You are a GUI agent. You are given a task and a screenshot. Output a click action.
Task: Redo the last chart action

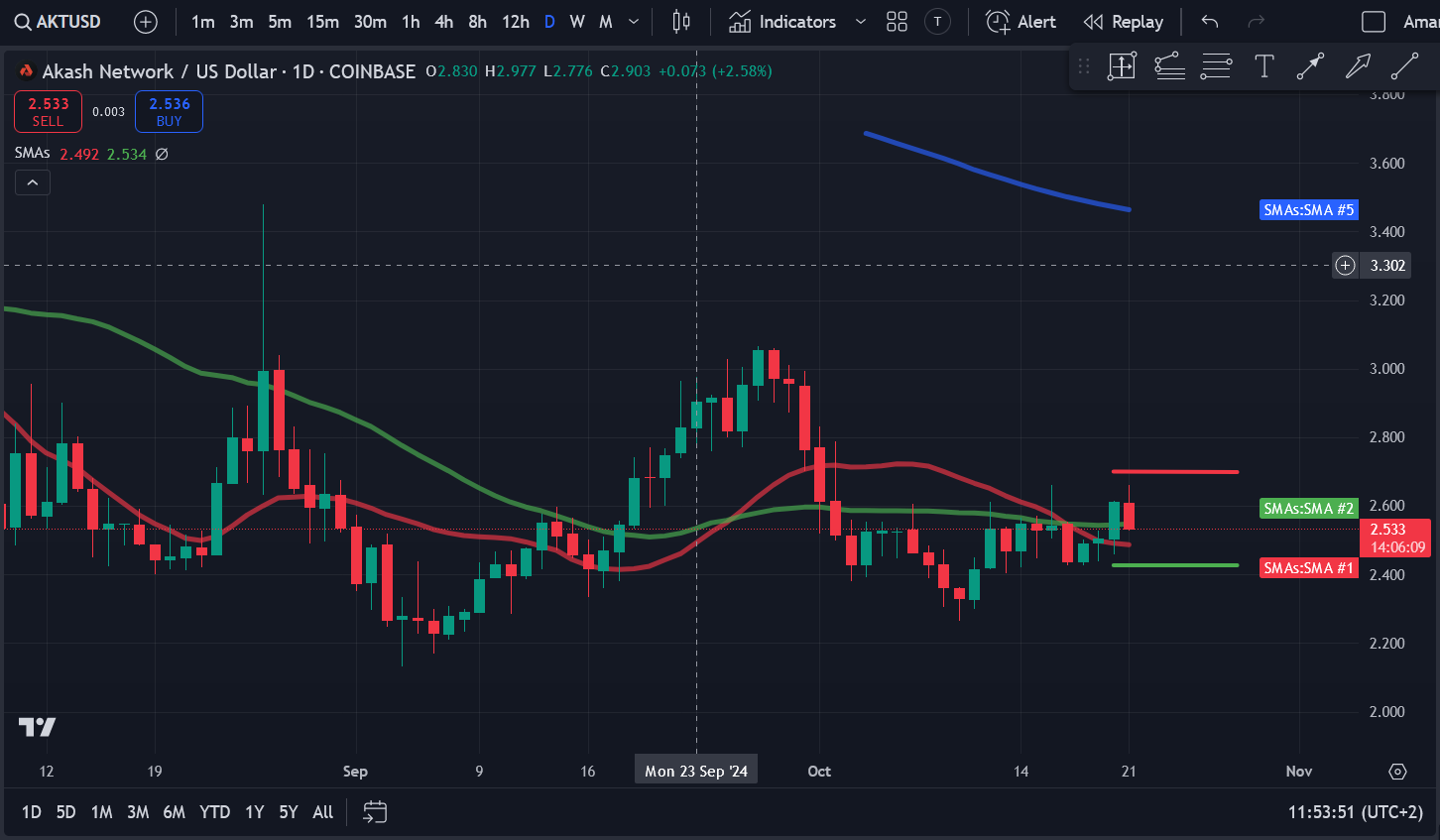[1257, 22]
